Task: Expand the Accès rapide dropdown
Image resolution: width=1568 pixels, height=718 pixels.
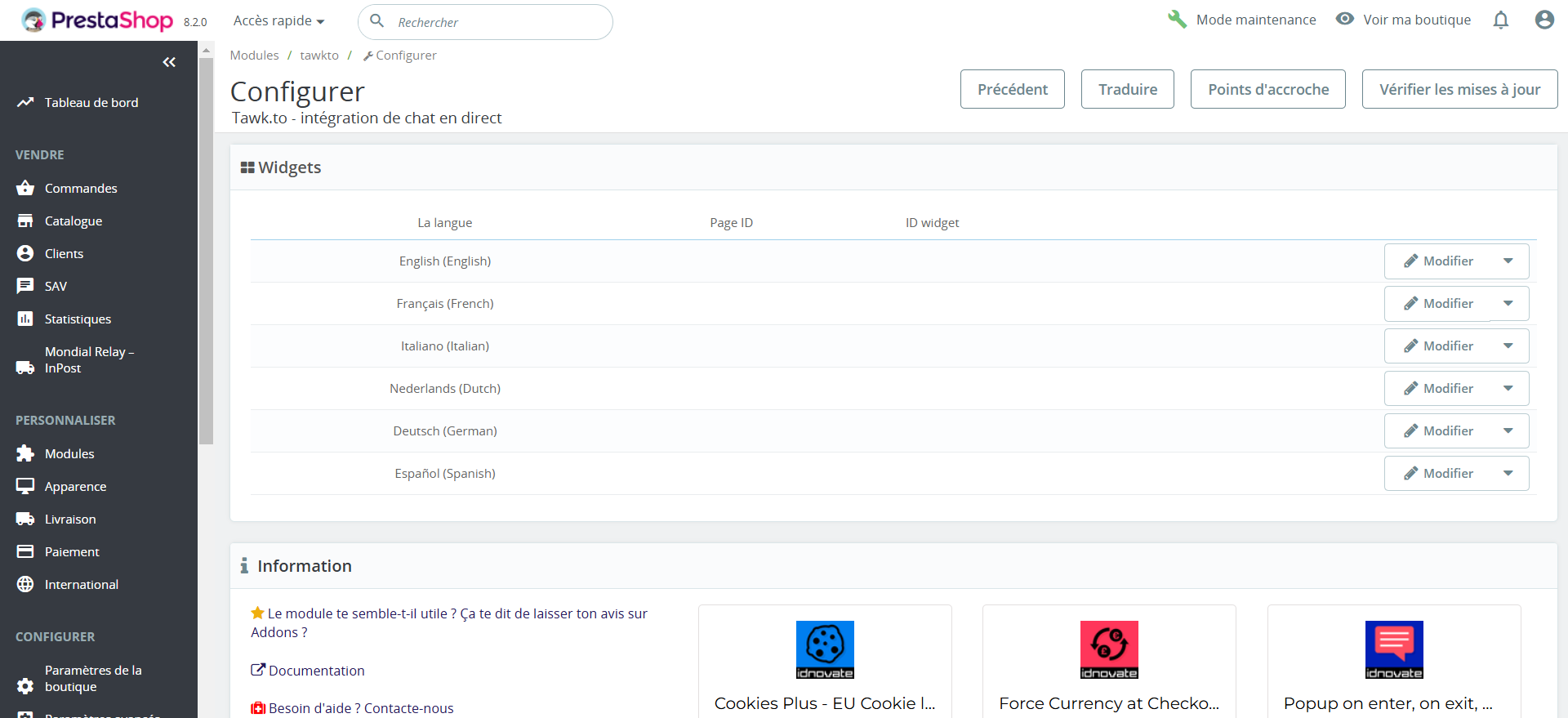Action: pos(279,20)
